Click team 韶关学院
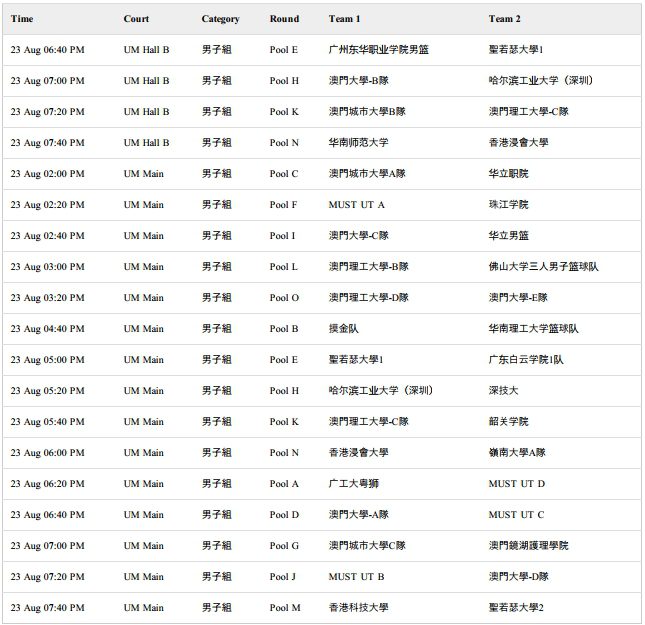 point(508,422)
